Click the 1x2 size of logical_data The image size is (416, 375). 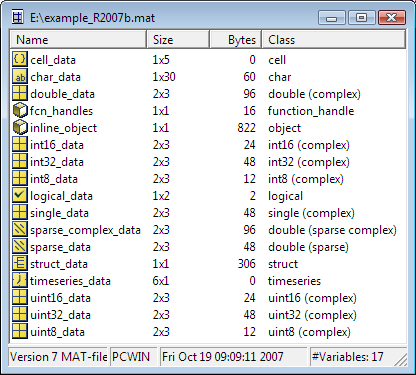click(161, 196)
